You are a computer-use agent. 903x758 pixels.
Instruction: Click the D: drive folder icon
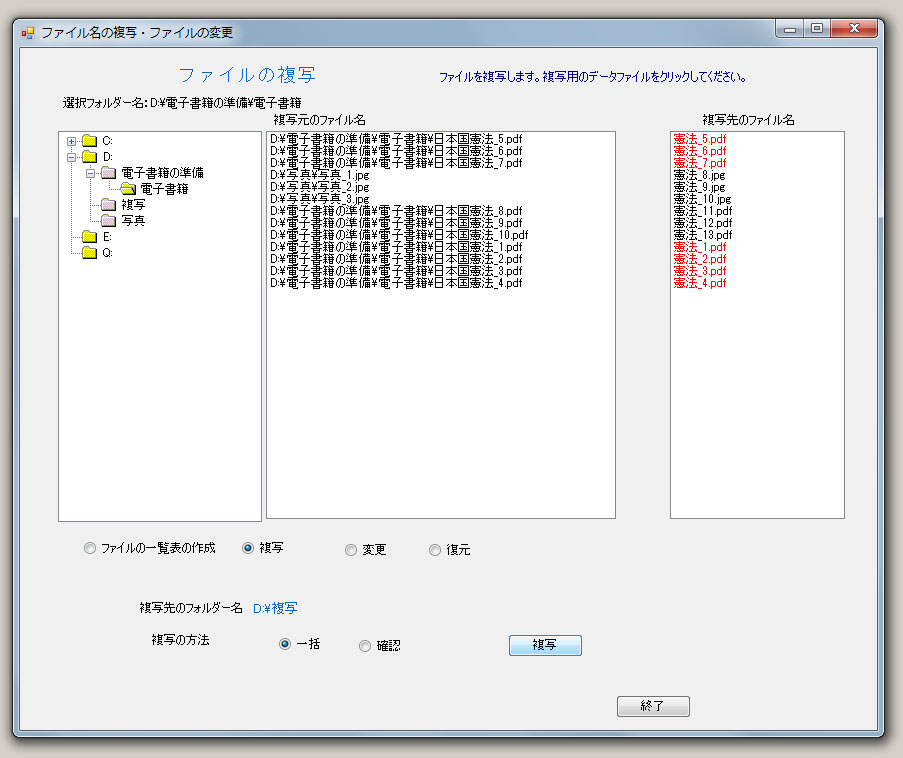pyautogui.click(x=89, y=157)
